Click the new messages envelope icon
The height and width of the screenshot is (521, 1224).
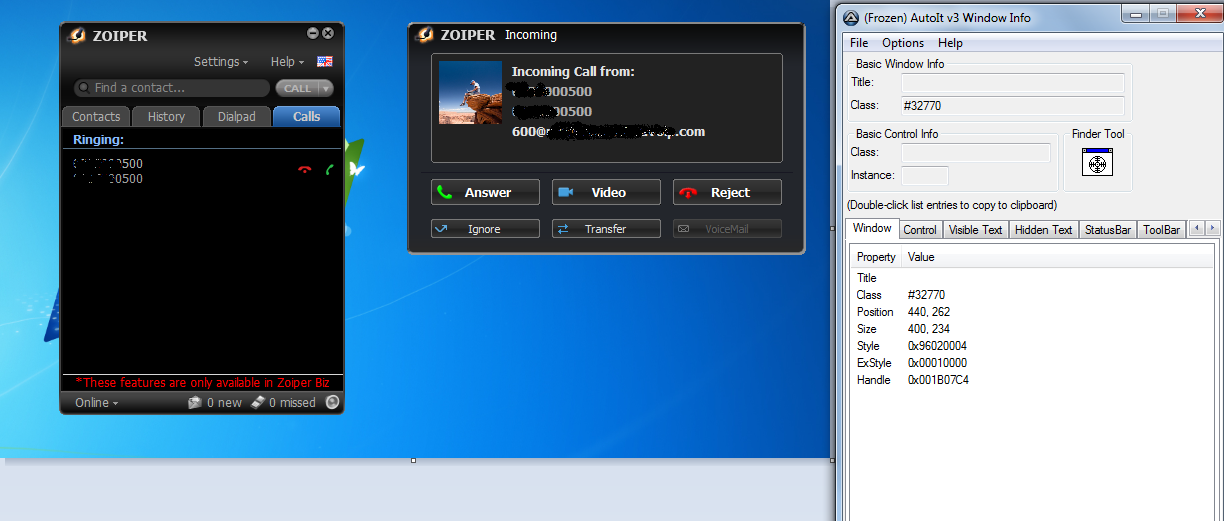[x=195, y=403]
